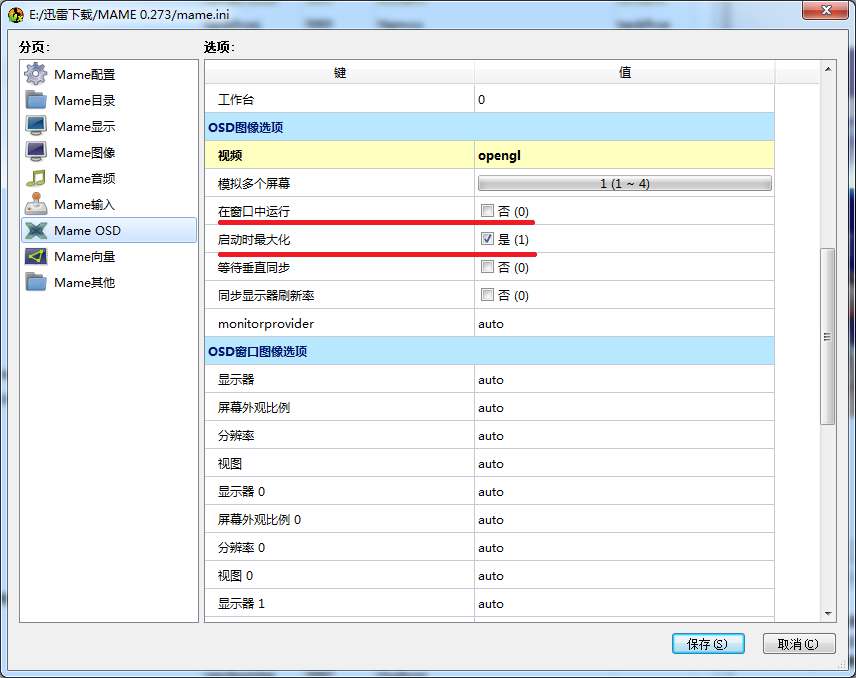Click the folder icon beside Mame目录
This screenshot has height=678, width=856.
point(36,100)
